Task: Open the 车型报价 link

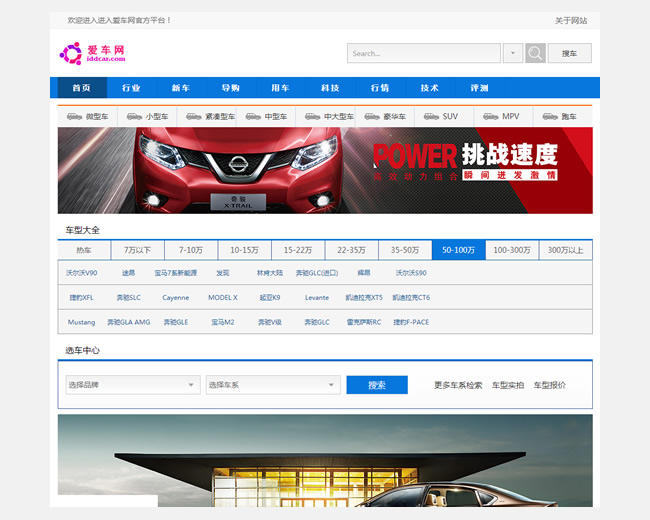Action: tap(549, 385)
